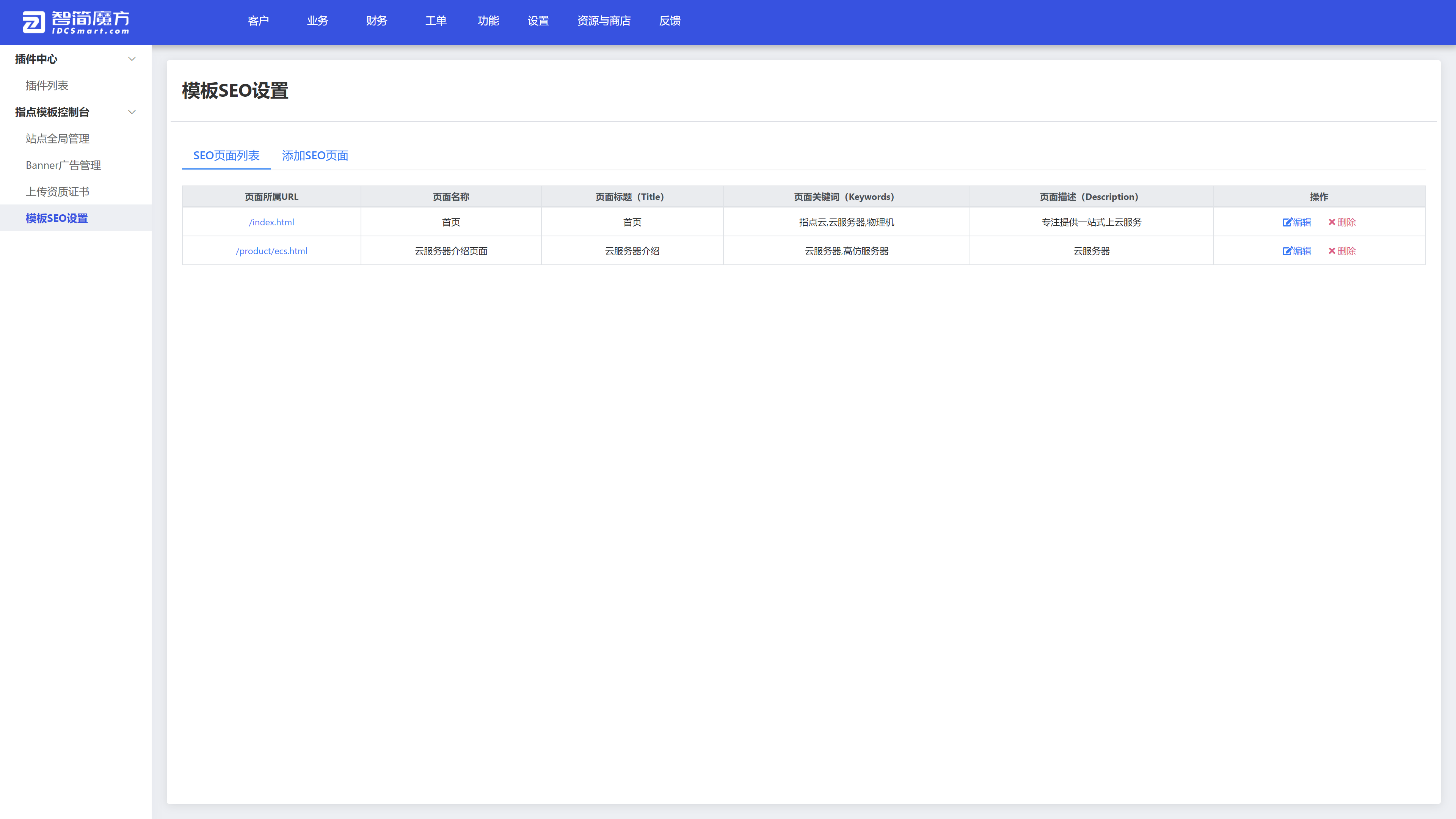The height and width of the screenshot is (819, 1456).
Task: Switch to the 添加SEO页面 tab
Action: pyautogui.click(x=315, y=156)
